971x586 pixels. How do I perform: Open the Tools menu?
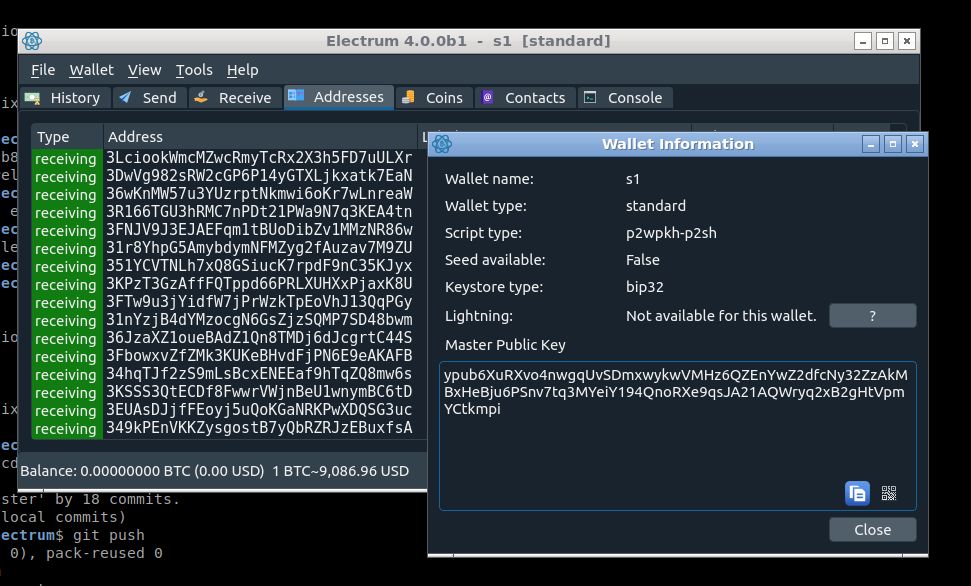click(194, 70)
